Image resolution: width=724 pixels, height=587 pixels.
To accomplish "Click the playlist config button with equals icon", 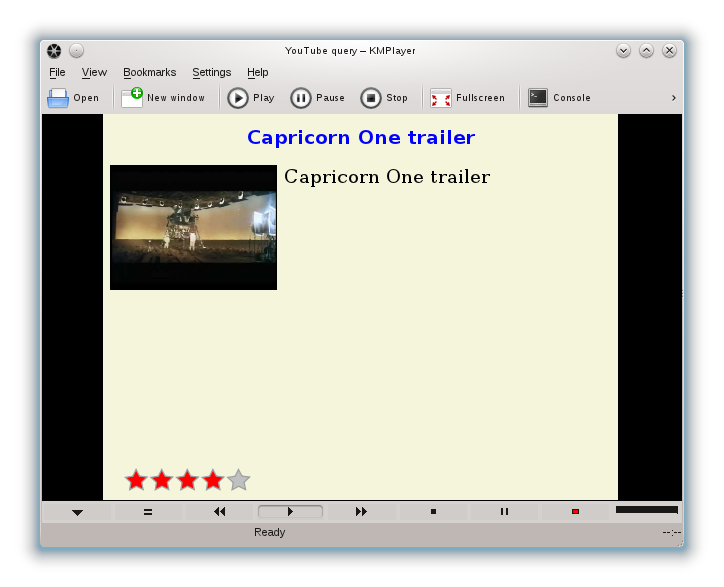I will (x=148, y=512).
